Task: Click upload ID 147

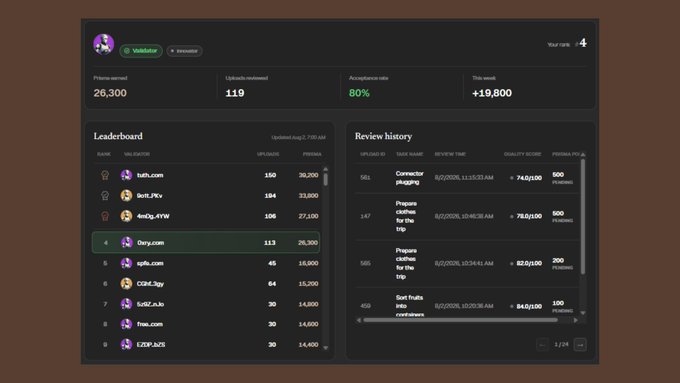Action: 365,216
